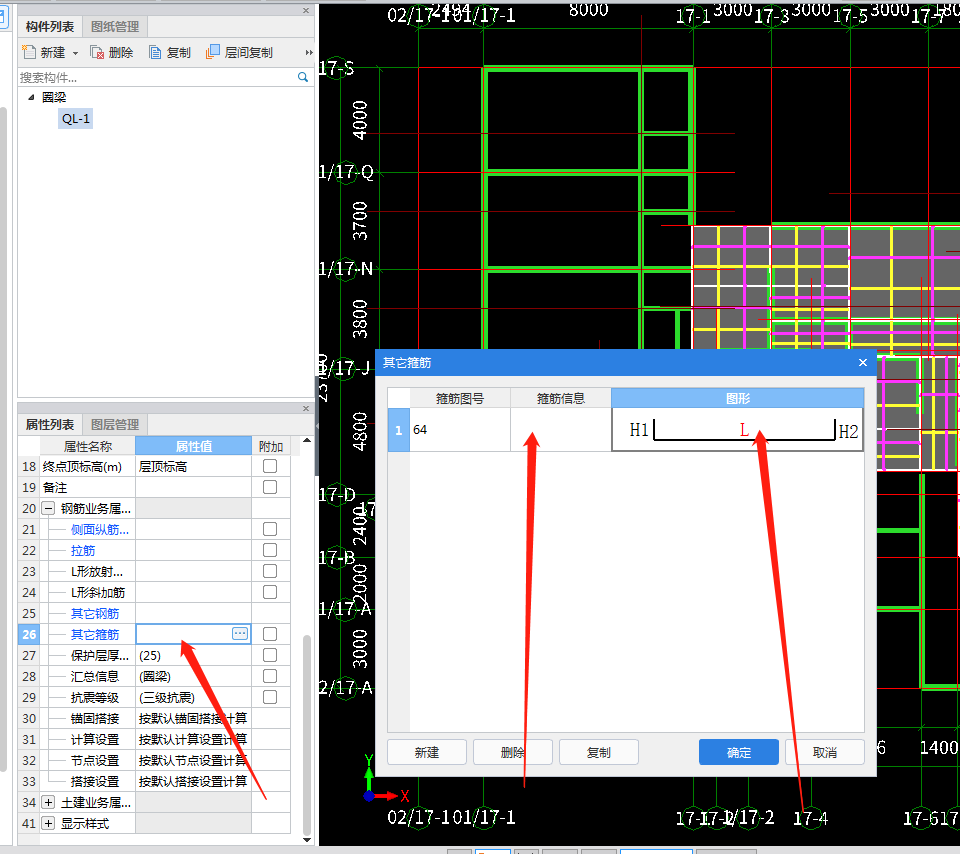Click the property list scrollbar down arrow

[307, 840]
